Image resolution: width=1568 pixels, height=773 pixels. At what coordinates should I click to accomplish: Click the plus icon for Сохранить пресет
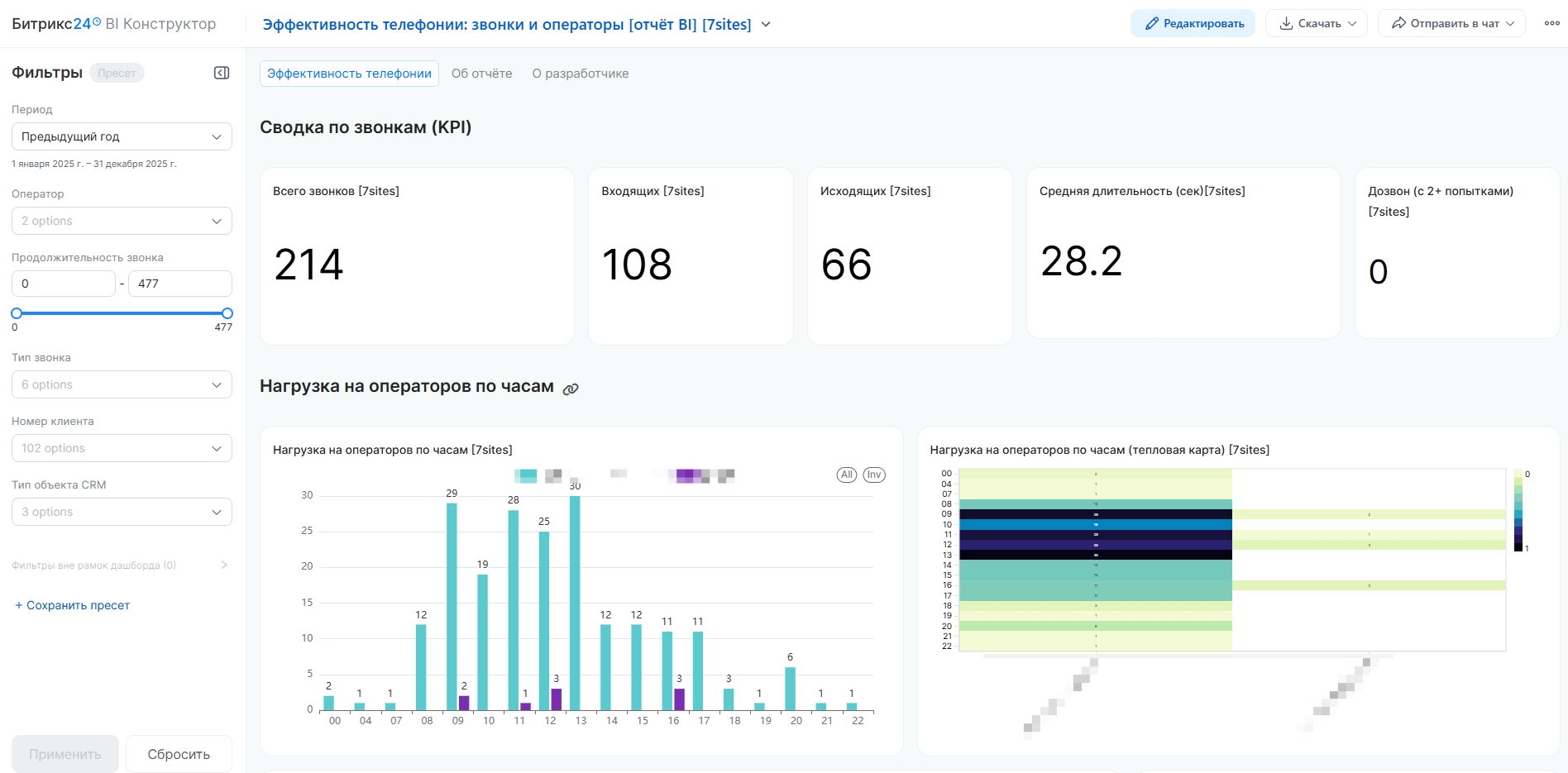19,605
